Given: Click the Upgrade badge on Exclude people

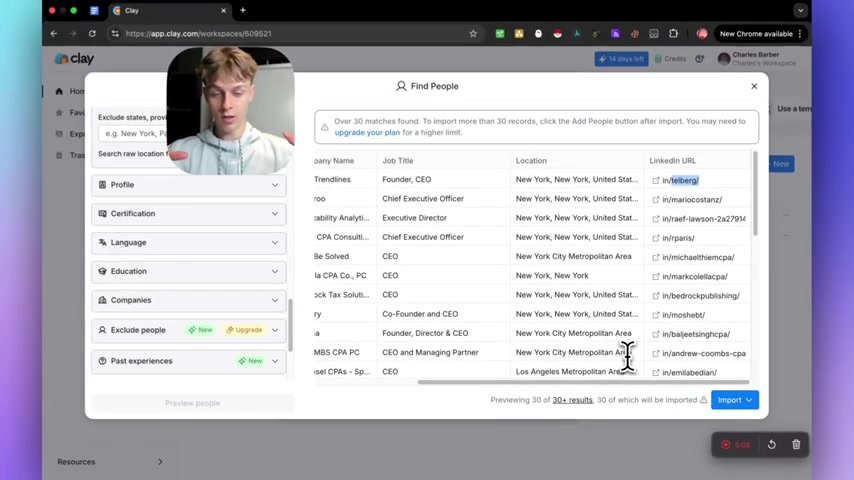Looking at the screenshot, I should coord(245,330).
